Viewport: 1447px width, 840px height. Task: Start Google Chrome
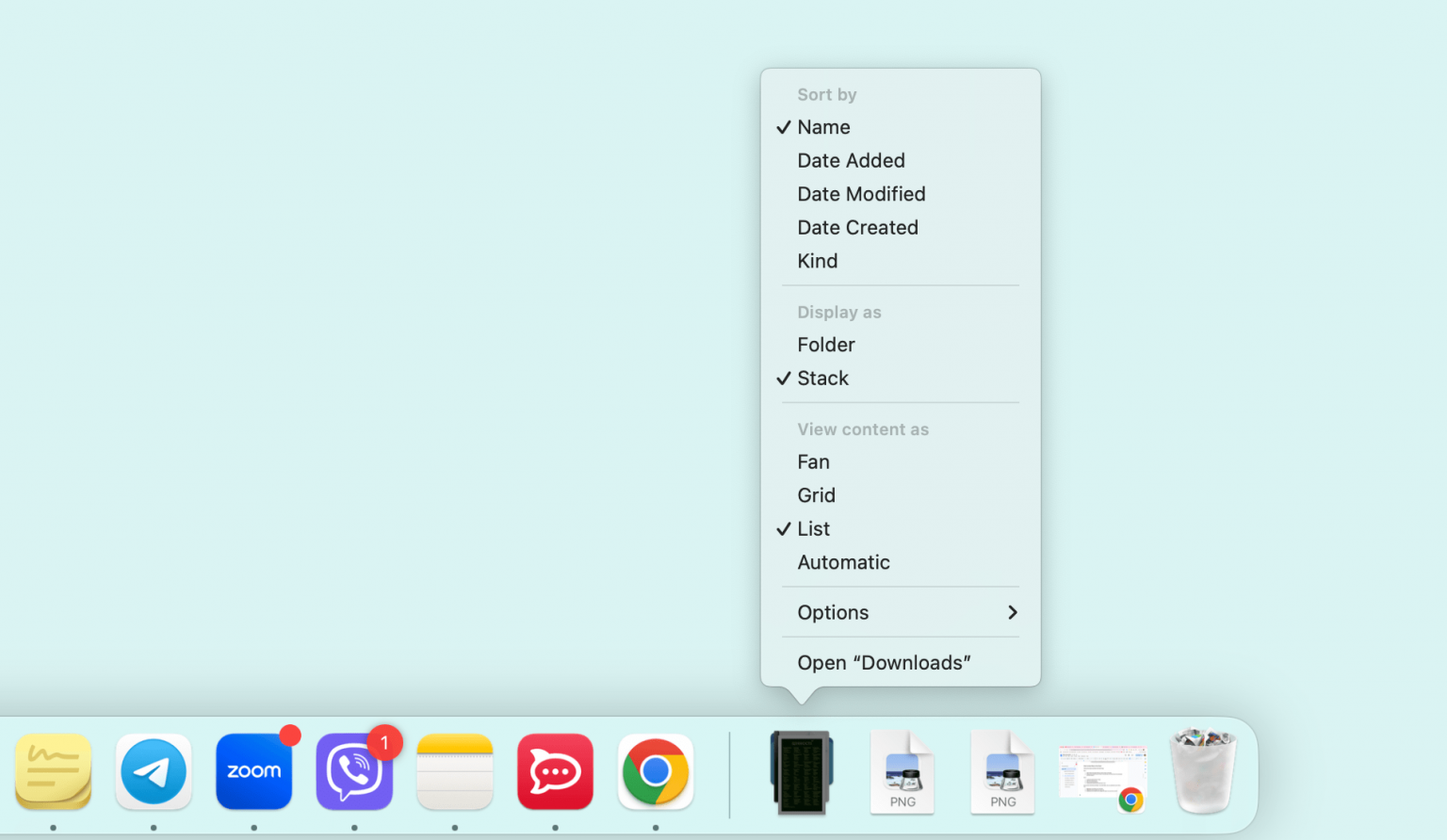coord(656,772)
